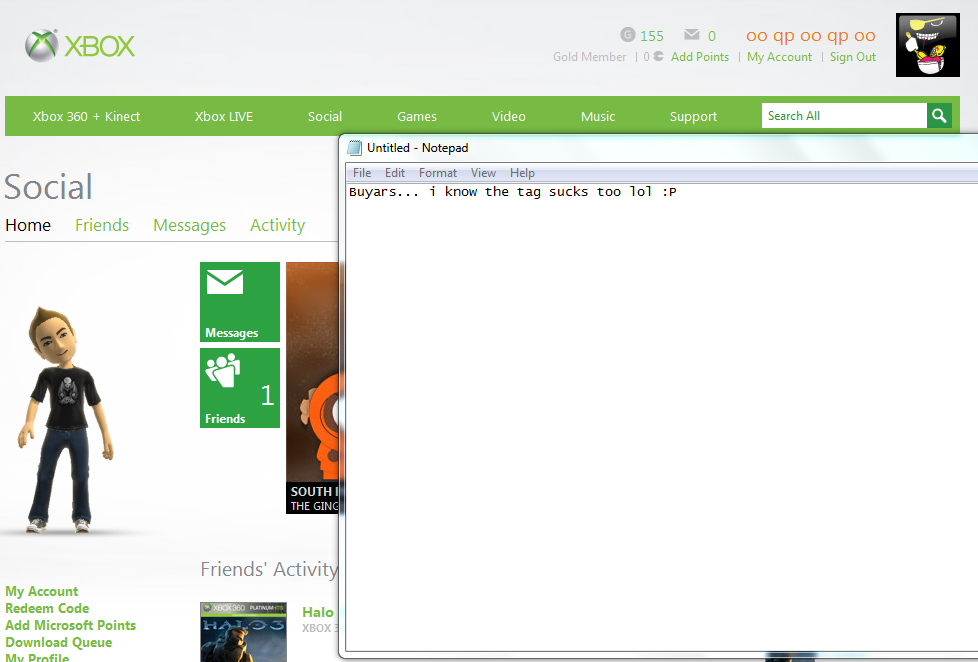Open Xbox 360 + Kinect nav item
The image size is (978, 662).
[x=86, y=116]
